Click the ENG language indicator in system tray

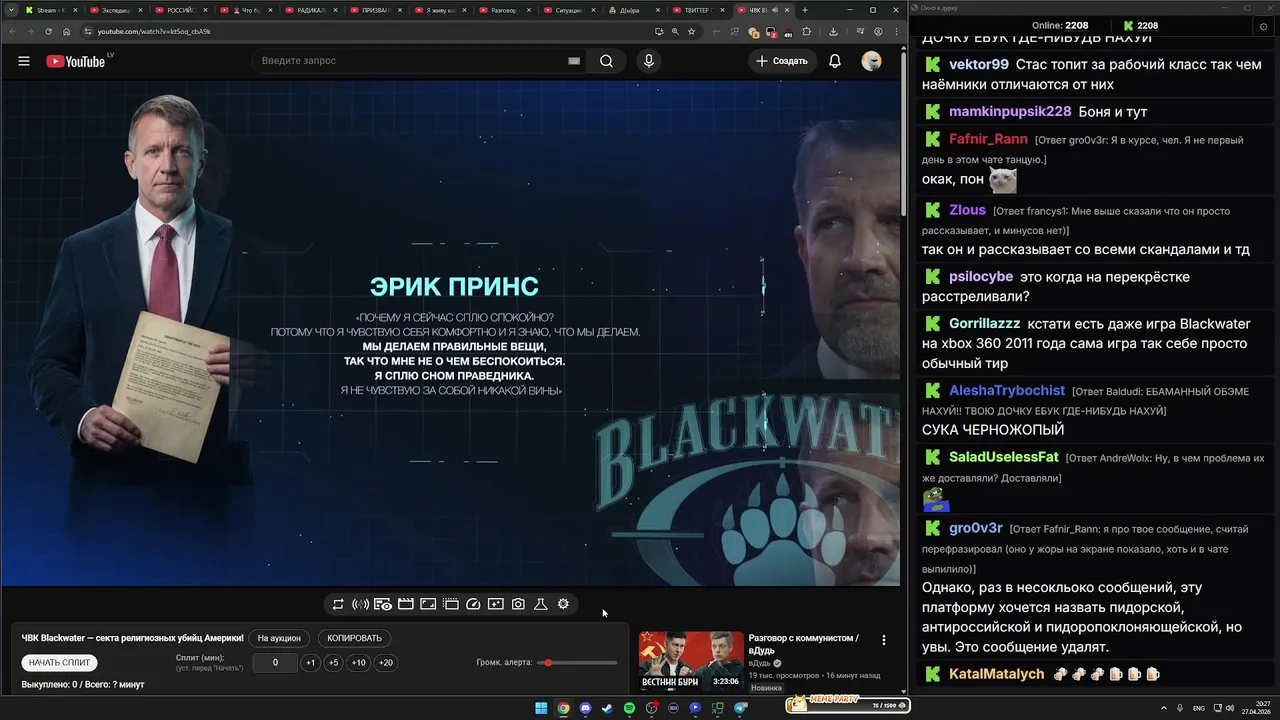point(1198,708)
